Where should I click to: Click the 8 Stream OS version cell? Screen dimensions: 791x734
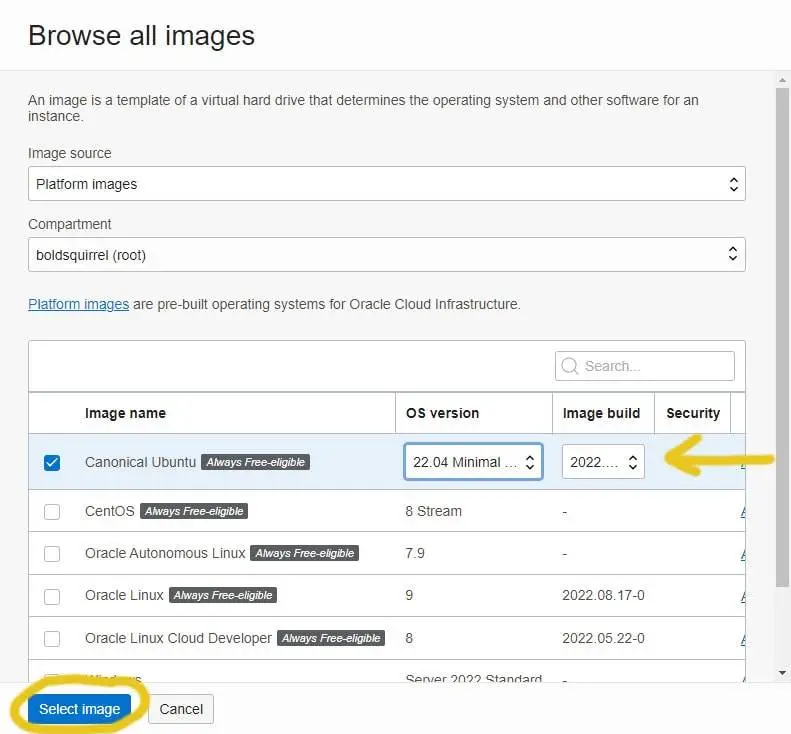coord(433,511)
